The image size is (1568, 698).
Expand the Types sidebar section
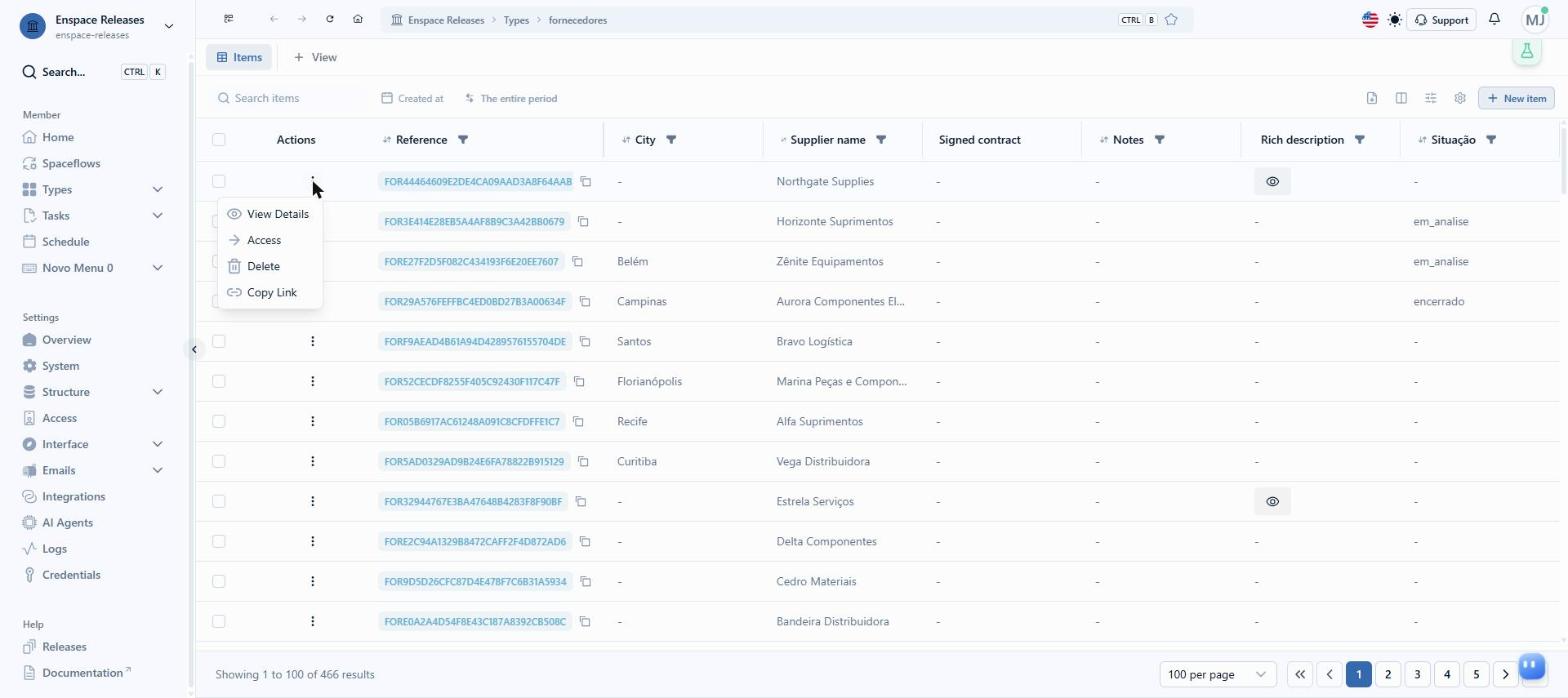(x=157, y=190)
